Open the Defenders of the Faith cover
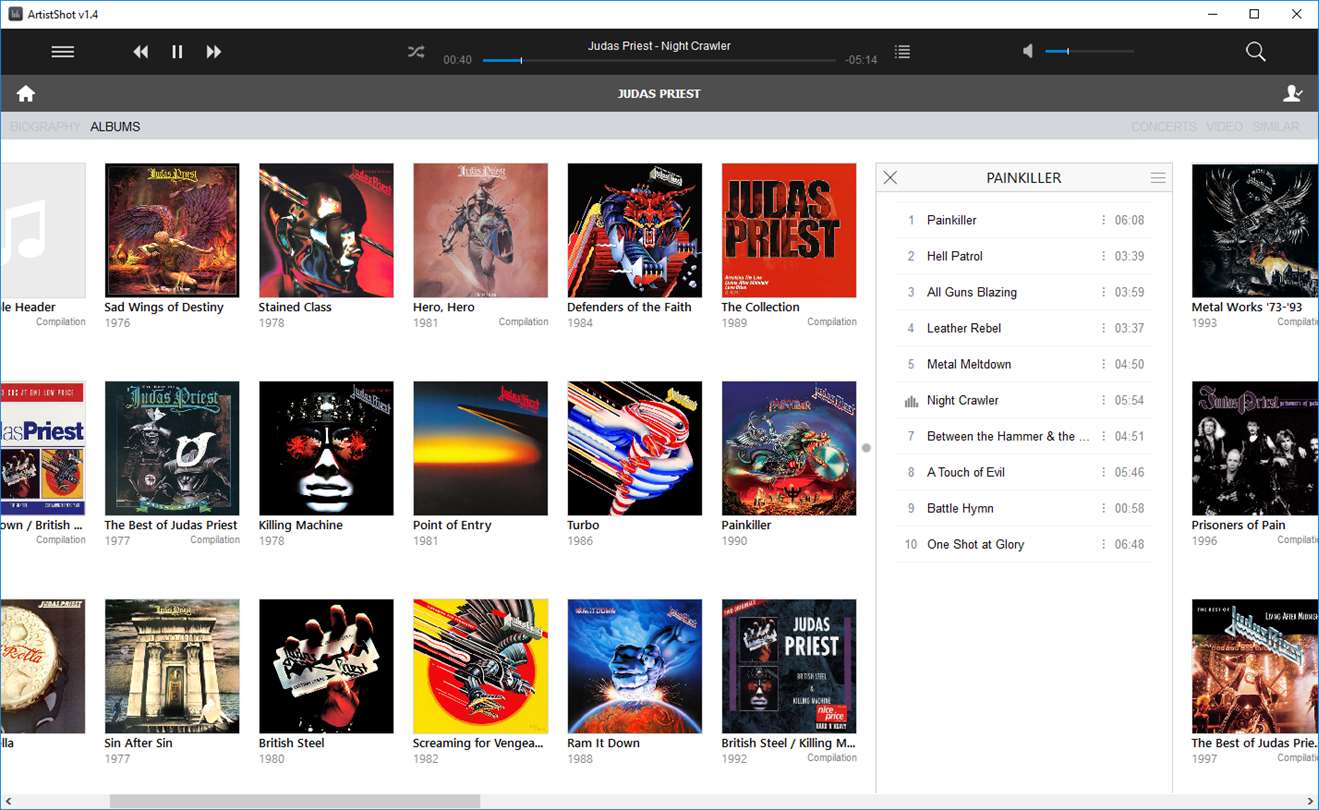The image size is (1319, 810). tap(635, 230)
